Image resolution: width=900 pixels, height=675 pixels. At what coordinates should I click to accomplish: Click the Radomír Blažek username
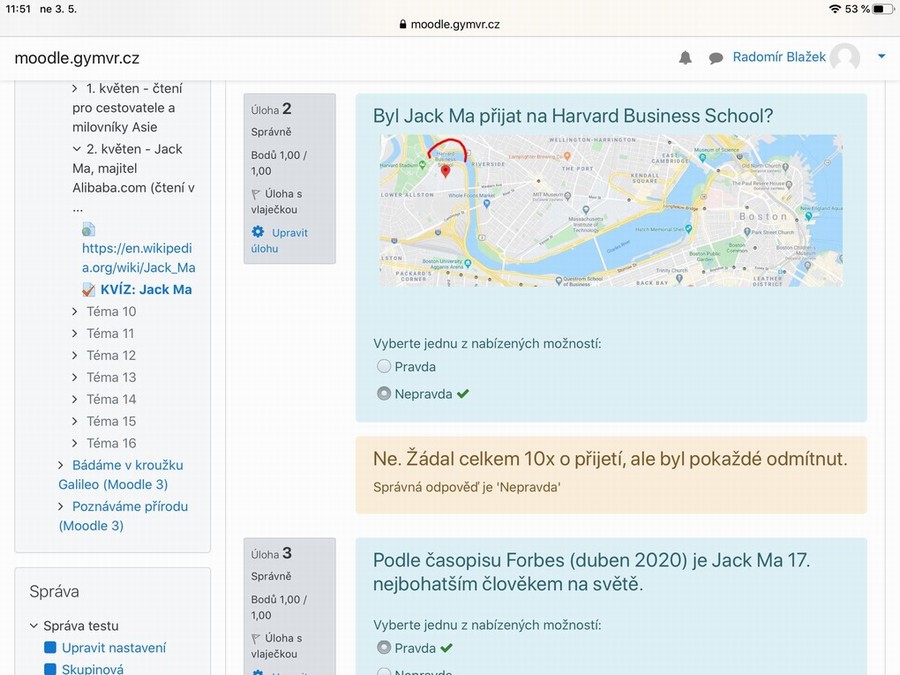(x=779, y=57)
